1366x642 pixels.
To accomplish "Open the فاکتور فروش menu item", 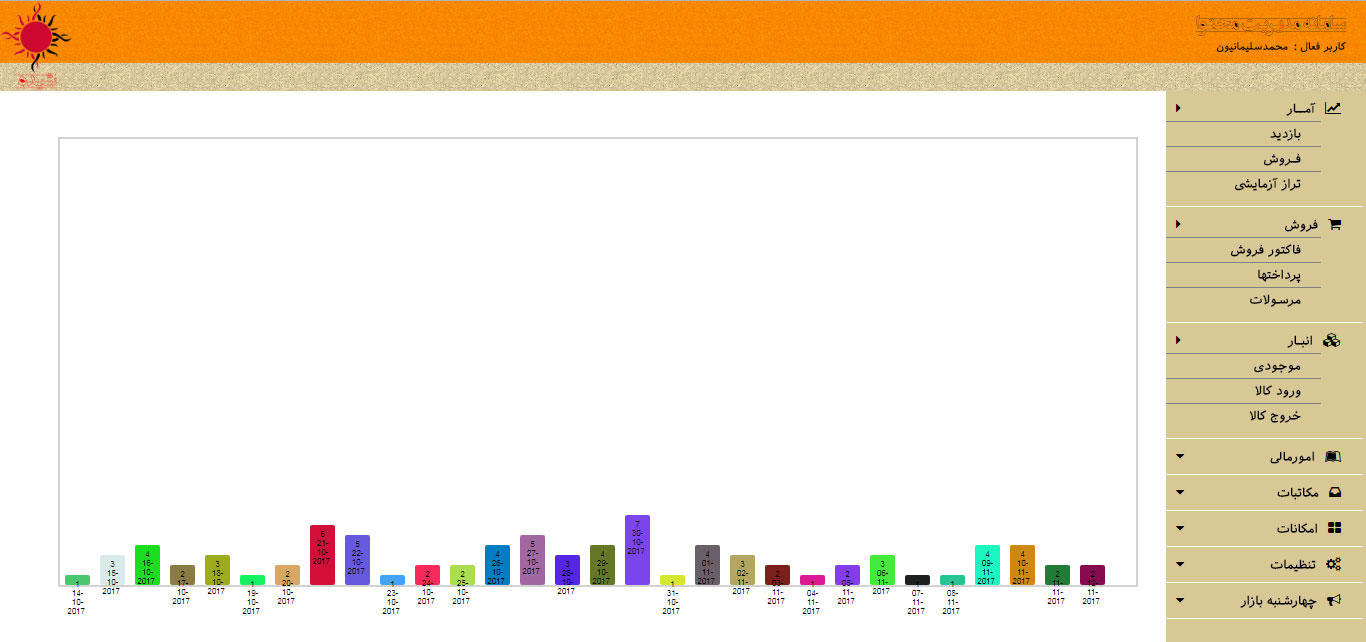I will 1265,250.
